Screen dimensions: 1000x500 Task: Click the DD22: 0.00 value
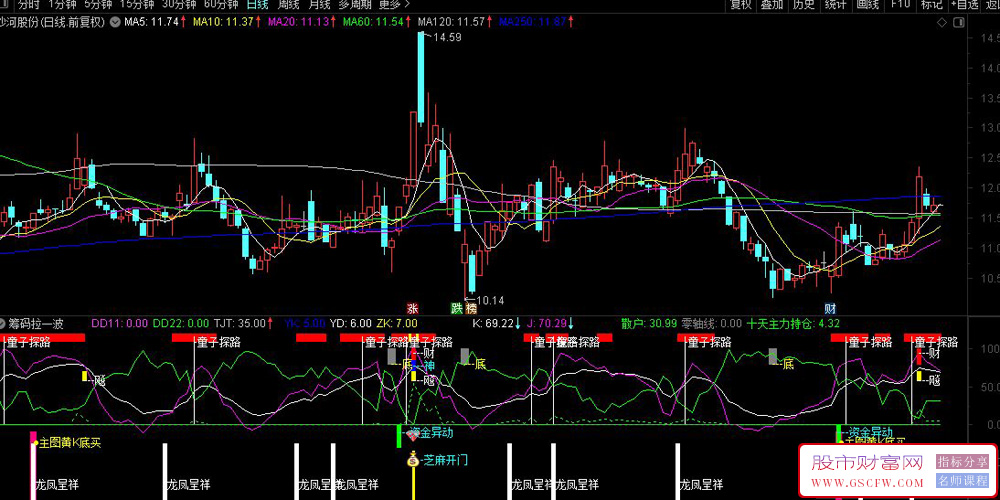coord(181,323)
